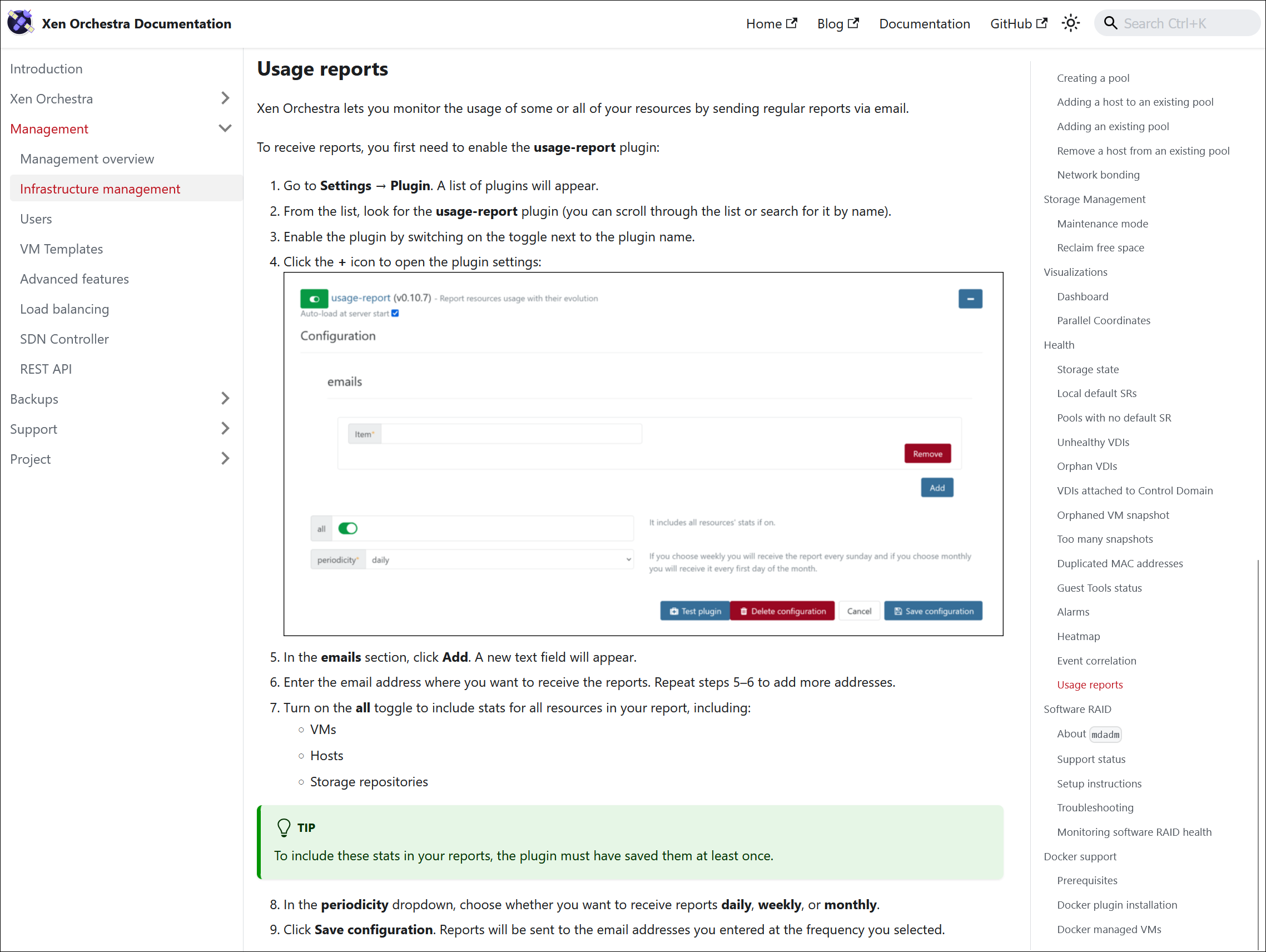The height and width of the screenshot is (952, 1266).
Task: Click the minus collapse button in usage-report screenshot
Action: [x=970, y=298]
